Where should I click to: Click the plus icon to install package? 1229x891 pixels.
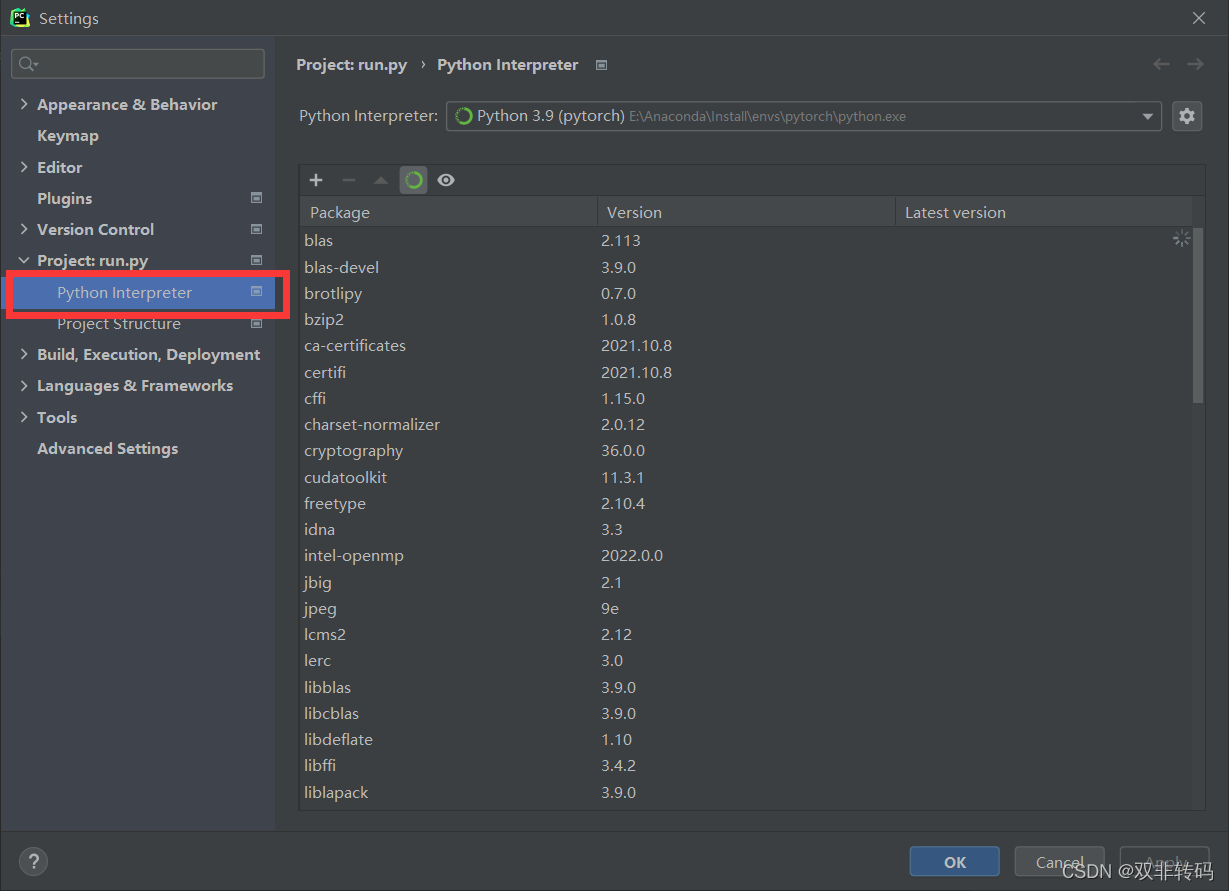(316, 180)
